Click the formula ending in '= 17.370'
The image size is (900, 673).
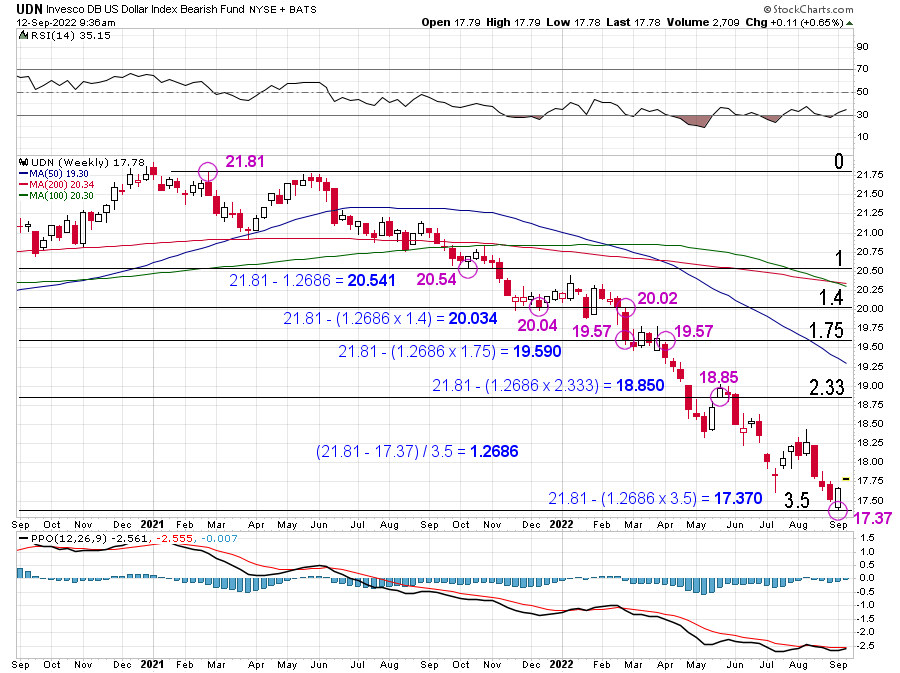click(x=655, y=498)
